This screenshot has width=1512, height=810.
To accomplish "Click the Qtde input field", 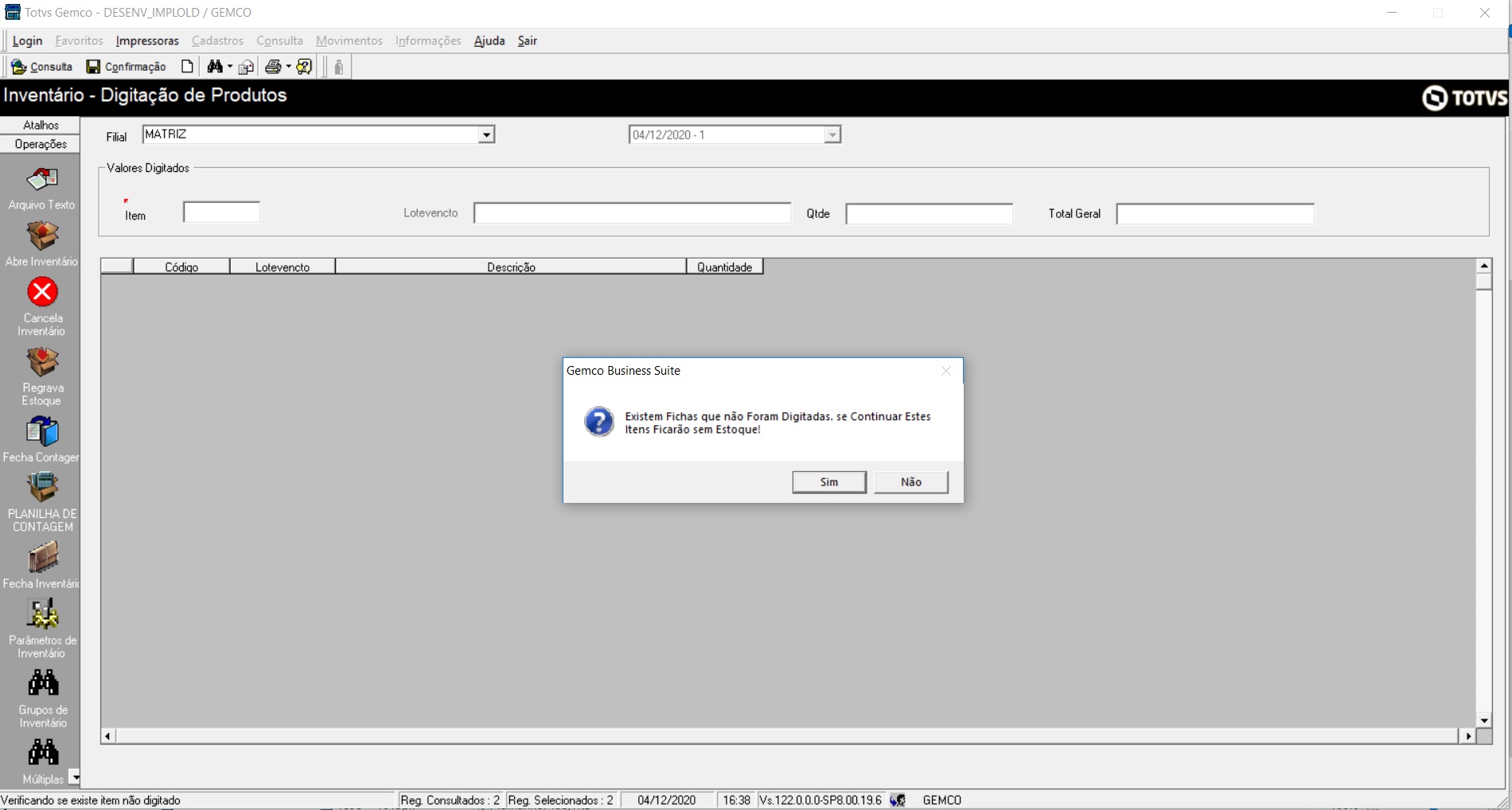I will 929,214.
